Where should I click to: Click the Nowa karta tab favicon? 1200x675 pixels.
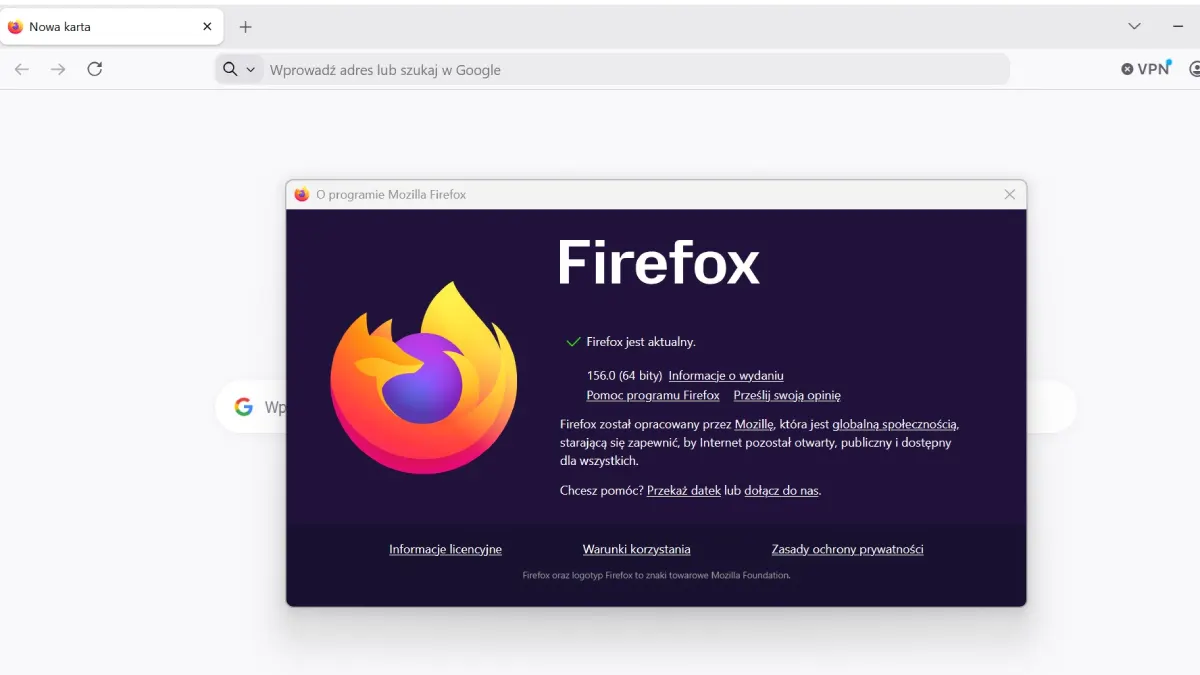[15, 27]
